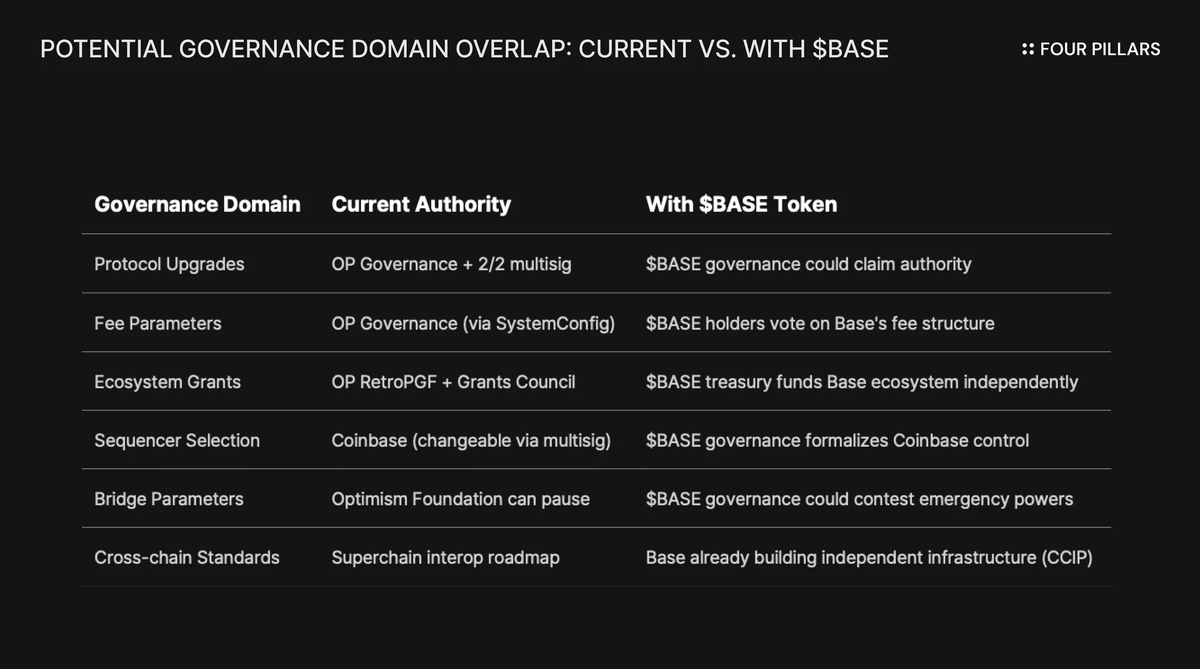
Task: Click the Fee Parameters row label
Action: [158, 323]
